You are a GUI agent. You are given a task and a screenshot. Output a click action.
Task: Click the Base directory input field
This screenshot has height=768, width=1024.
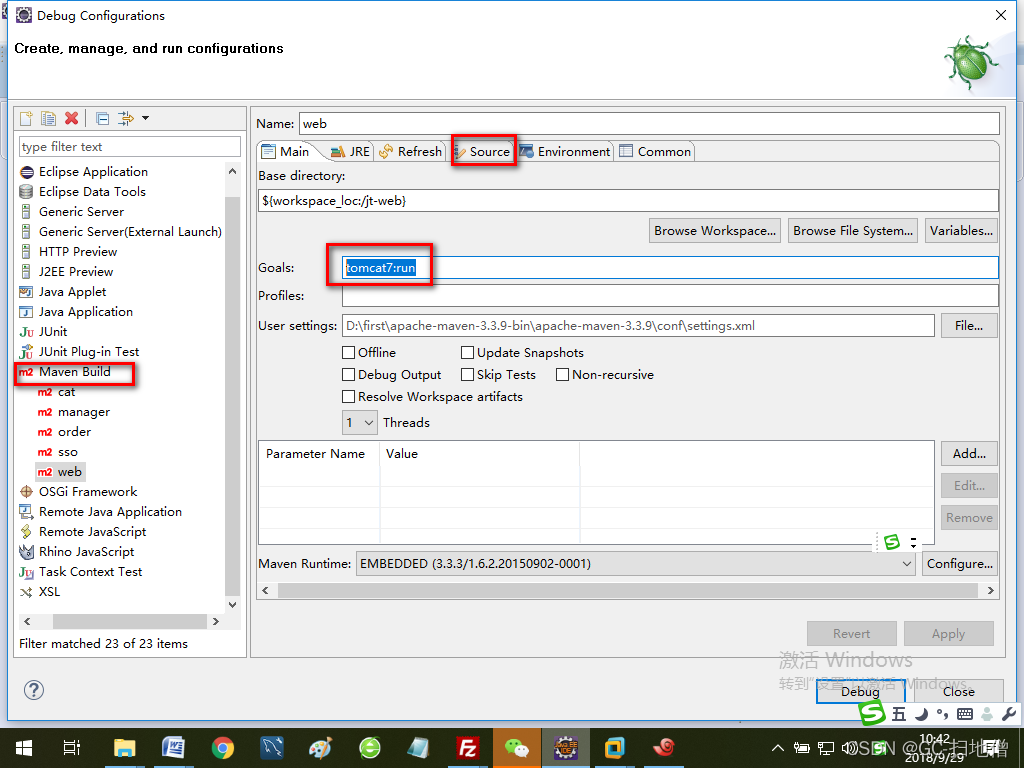tap(628, 200)
